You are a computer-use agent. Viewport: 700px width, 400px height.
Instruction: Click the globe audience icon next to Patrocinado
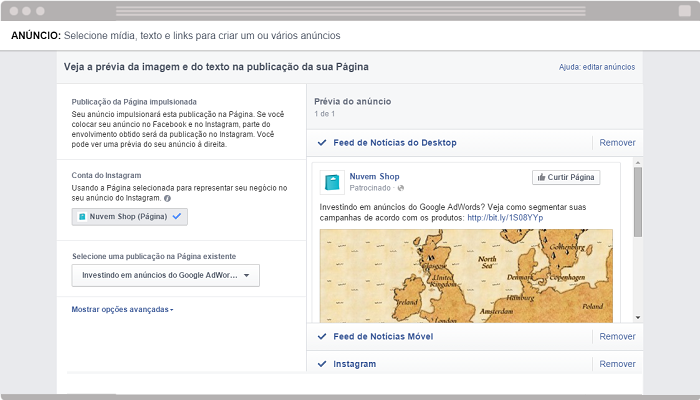tap(401, 188)
